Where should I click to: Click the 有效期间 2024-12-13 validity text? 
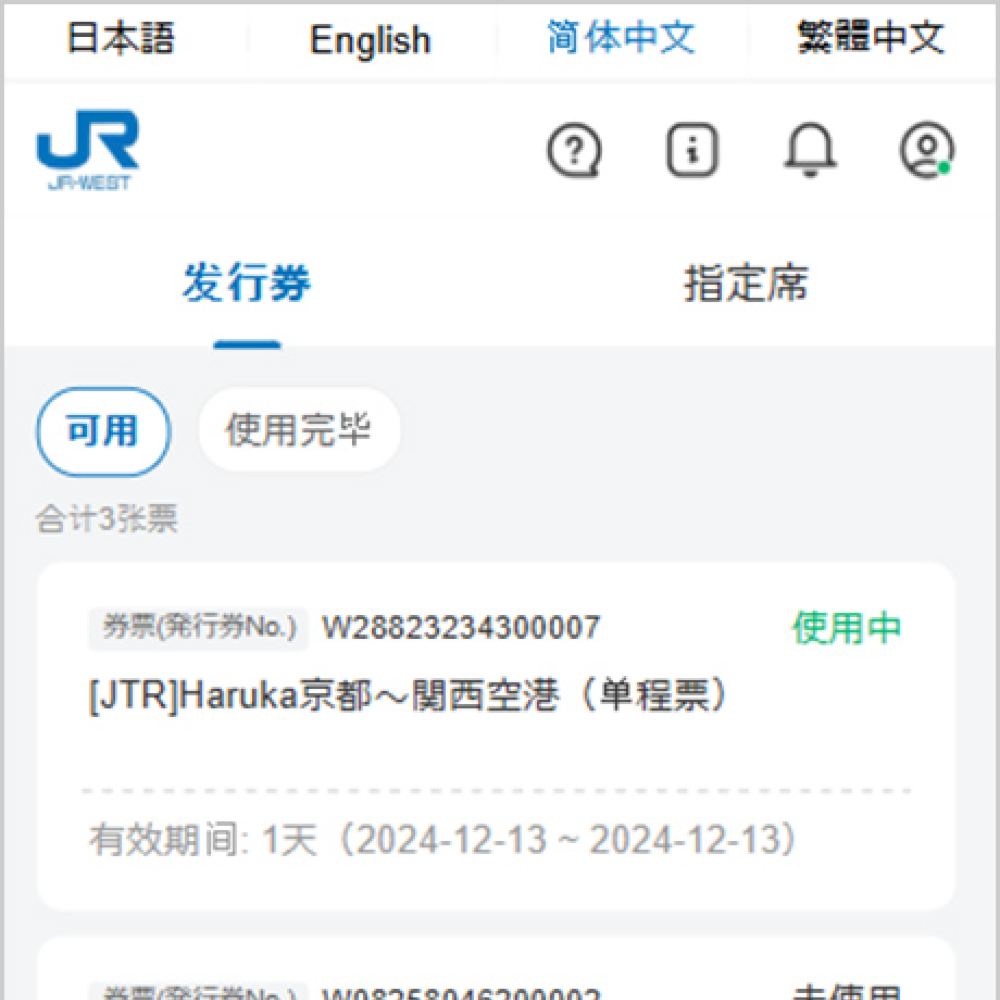pyautogui.click(x=445, y=840)
